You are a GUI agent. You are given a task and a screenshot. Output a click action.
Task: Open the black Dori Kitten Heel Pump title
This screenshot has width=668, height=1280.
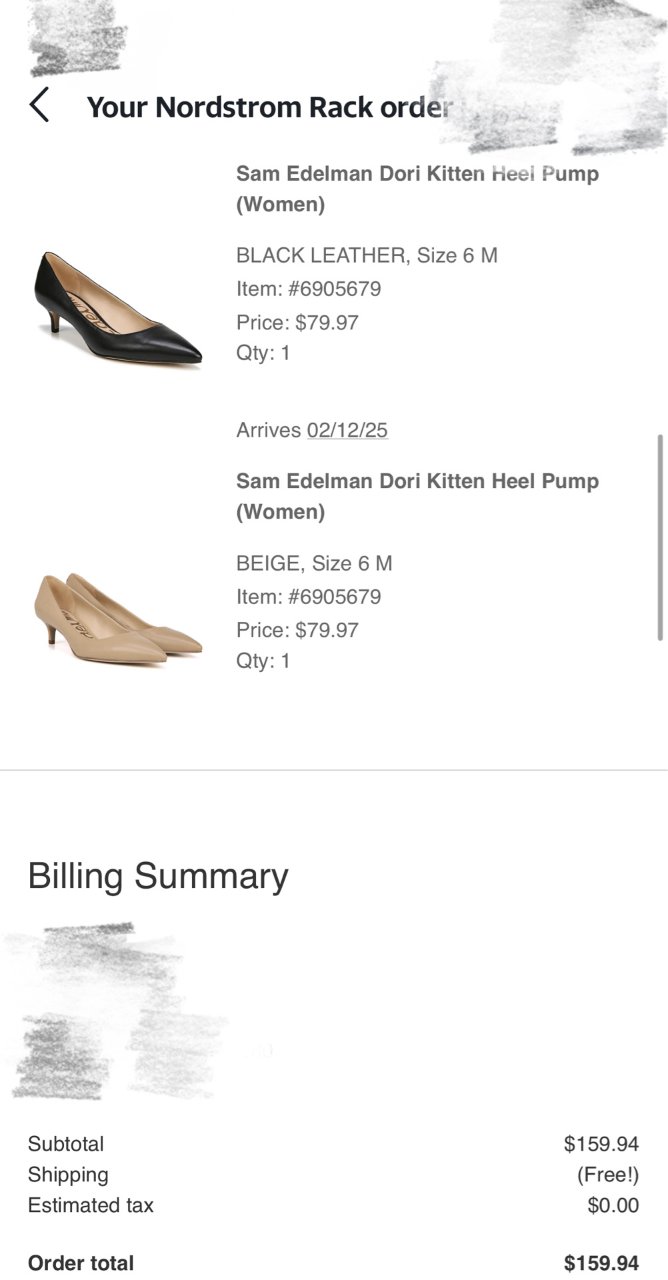pyautogui.click(x=417, y=189)
